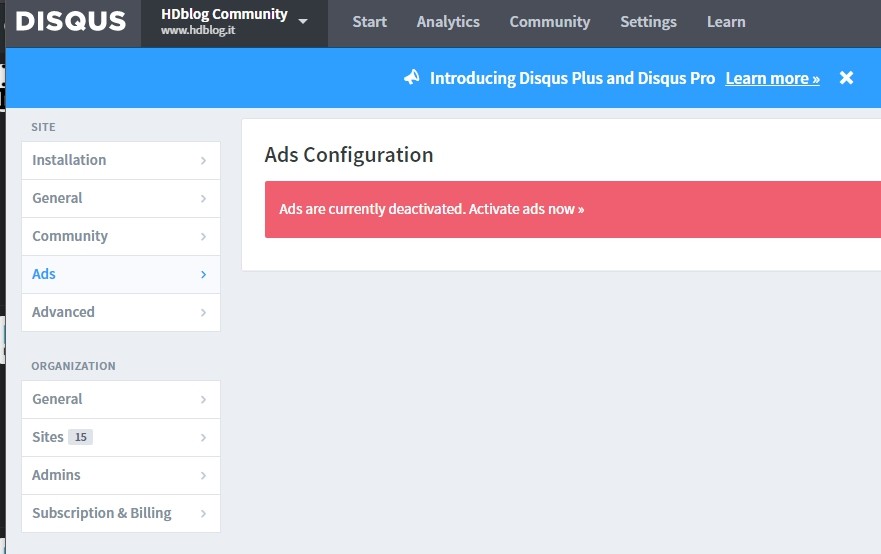This screenshot has width=881, height=554.
Task: Click the 15 badge beside Sites
Action: [80, 437]
